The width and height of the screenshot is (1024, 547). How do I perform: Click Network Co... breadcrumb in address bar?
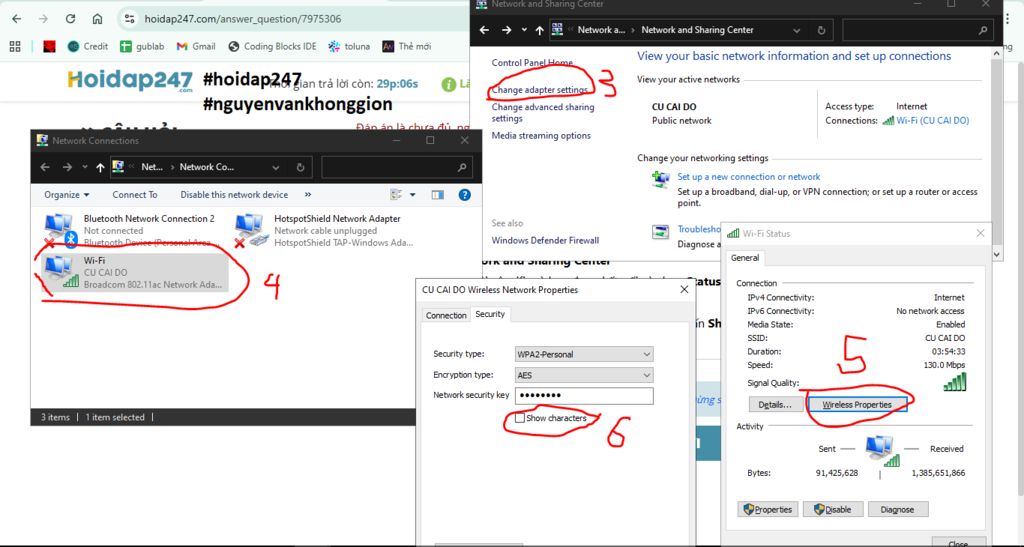coord(206,167)
